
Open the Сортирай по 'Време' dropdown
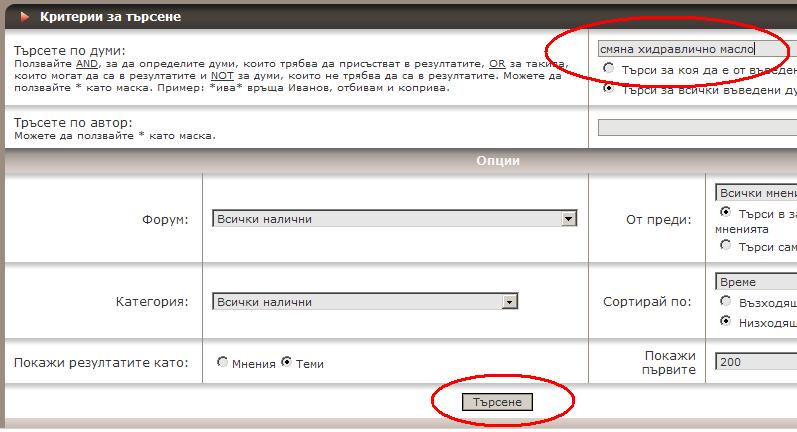[756, 282]
